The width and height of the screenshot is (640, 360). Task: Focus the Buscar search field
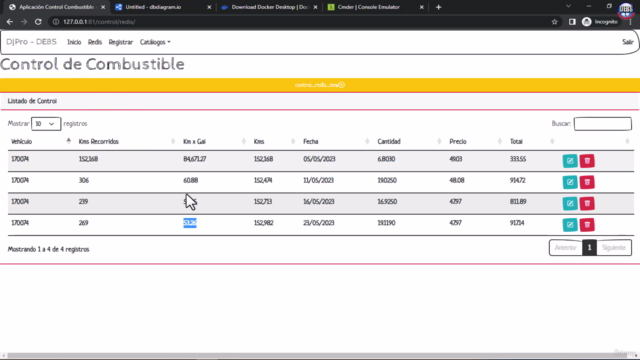coord(602,124)
